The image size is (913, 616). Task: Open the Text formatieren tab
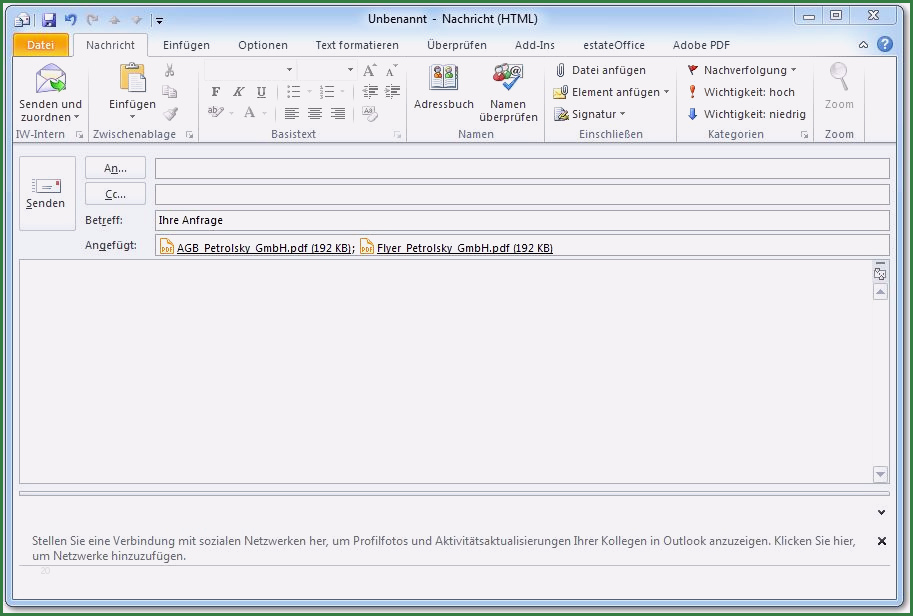pos(357,45)
